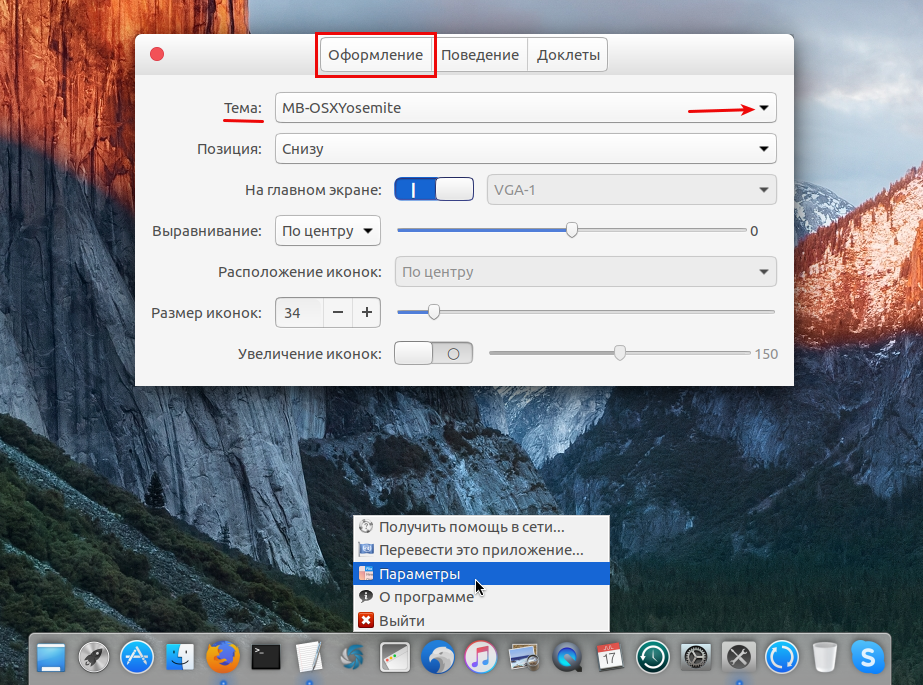Click the blue swirl shutter icon in dock
This screenshot has width=923, height=685.
click(x=352, y=657)
